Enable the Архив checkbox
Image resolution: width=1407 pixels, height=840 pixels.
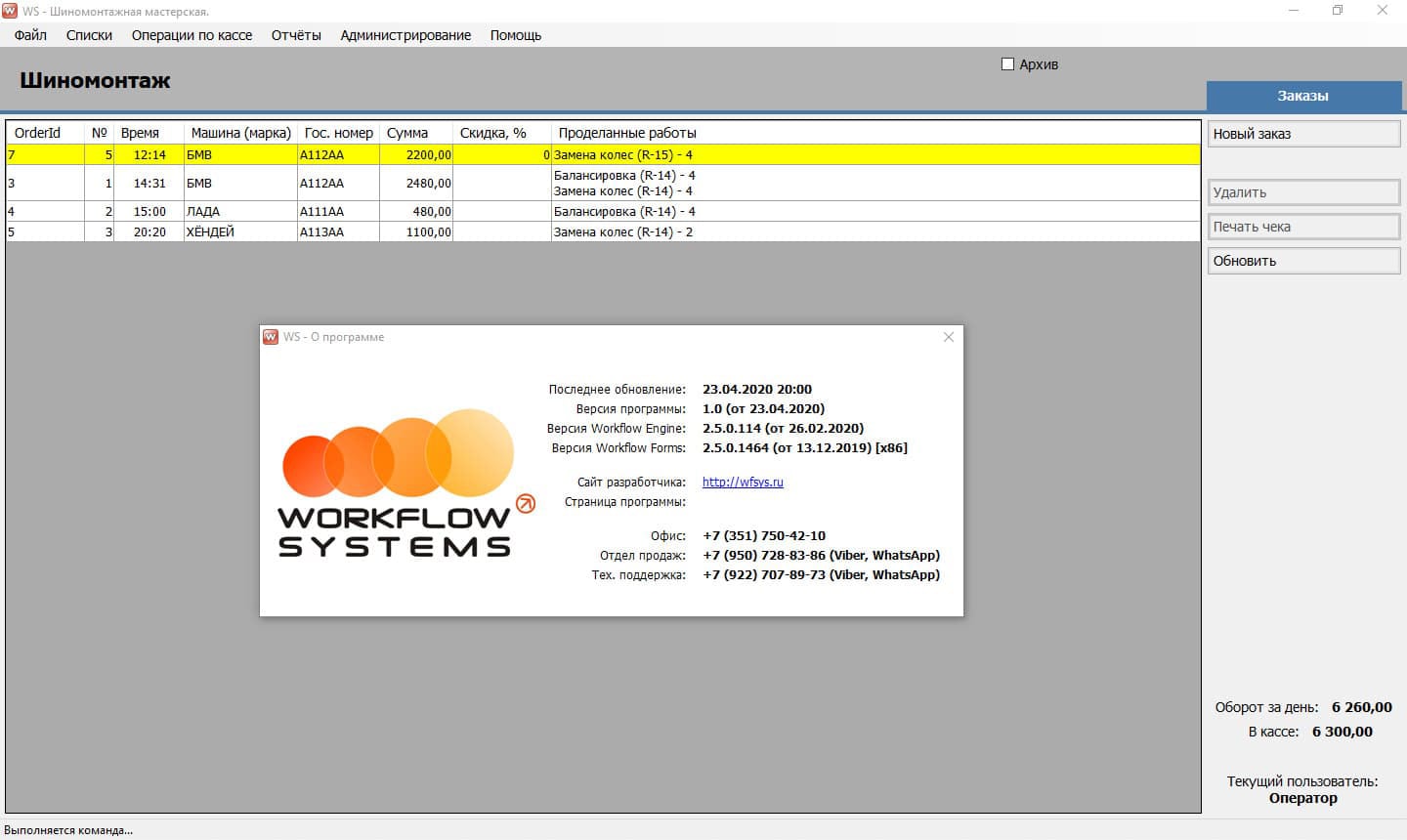1007,64
